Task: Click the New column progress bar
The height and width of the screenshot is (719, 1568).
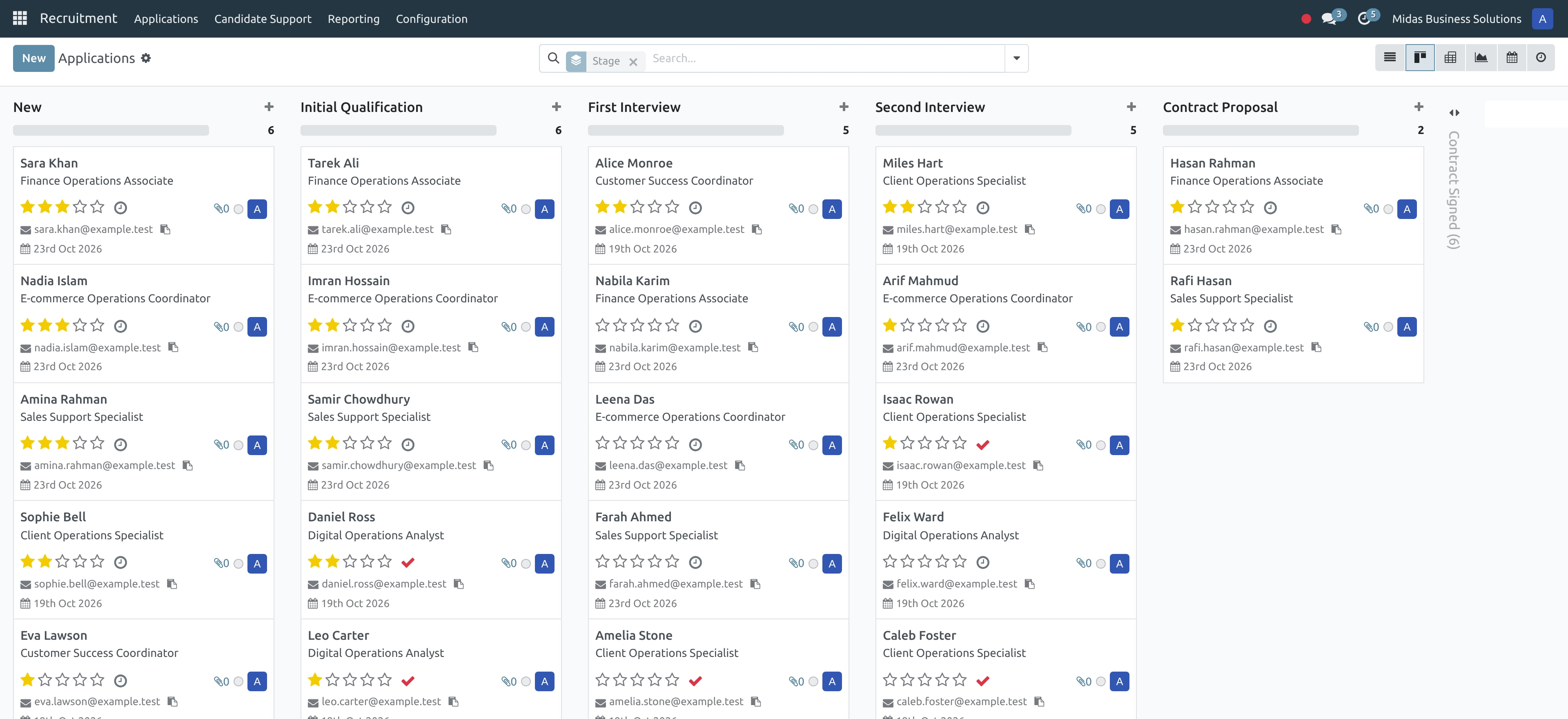Action: [x=111, y=130]
